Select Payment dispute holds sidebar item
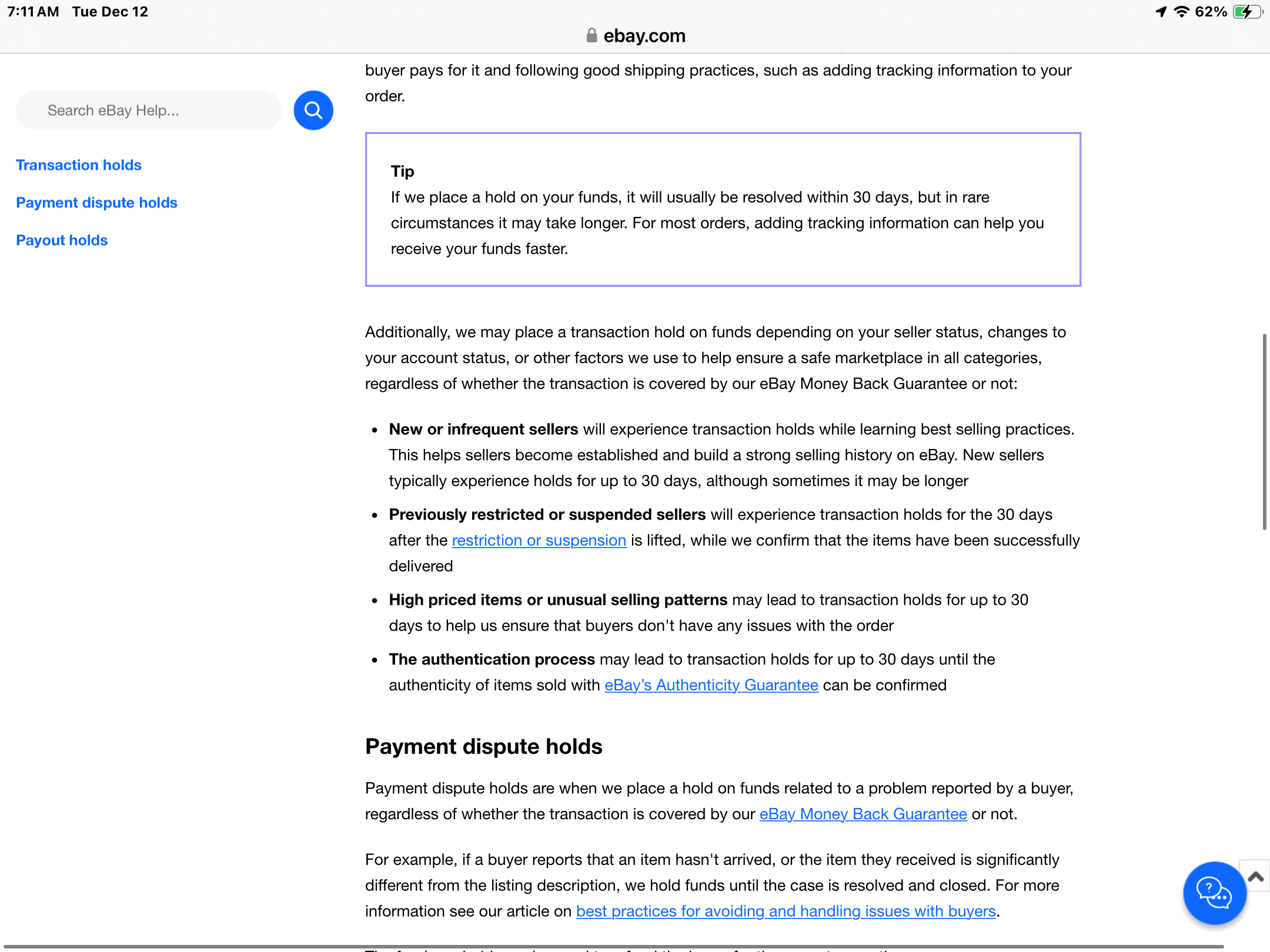 97,202
